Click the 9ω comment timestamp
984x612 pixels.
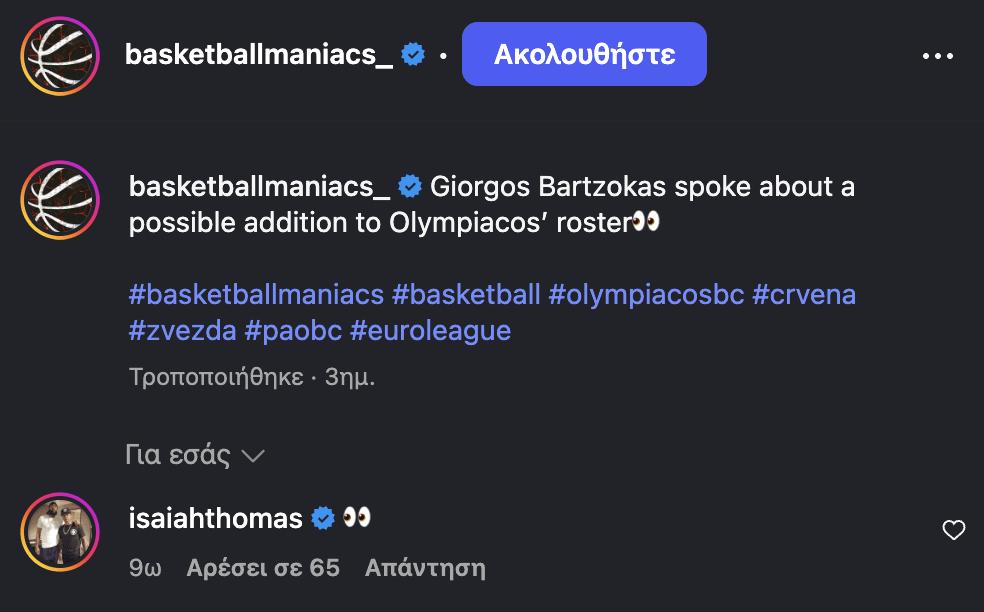click(145, 568)
